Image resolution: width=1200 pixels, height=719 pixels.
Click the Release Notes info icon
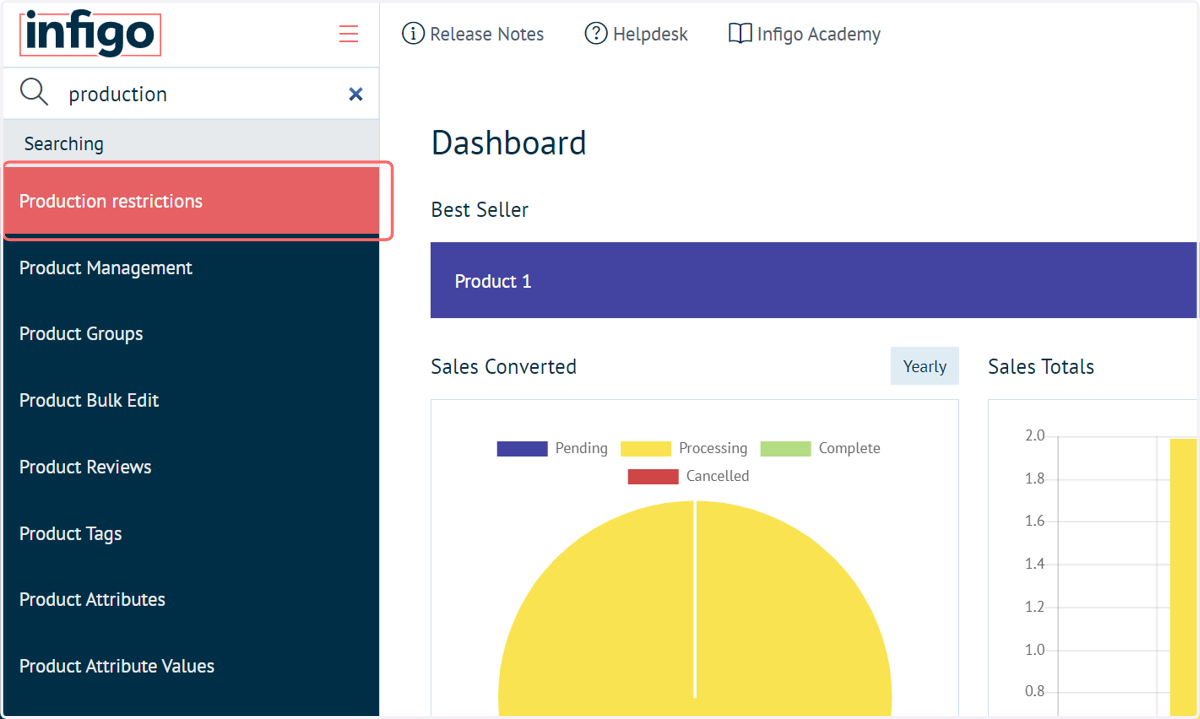pos(413,34)
